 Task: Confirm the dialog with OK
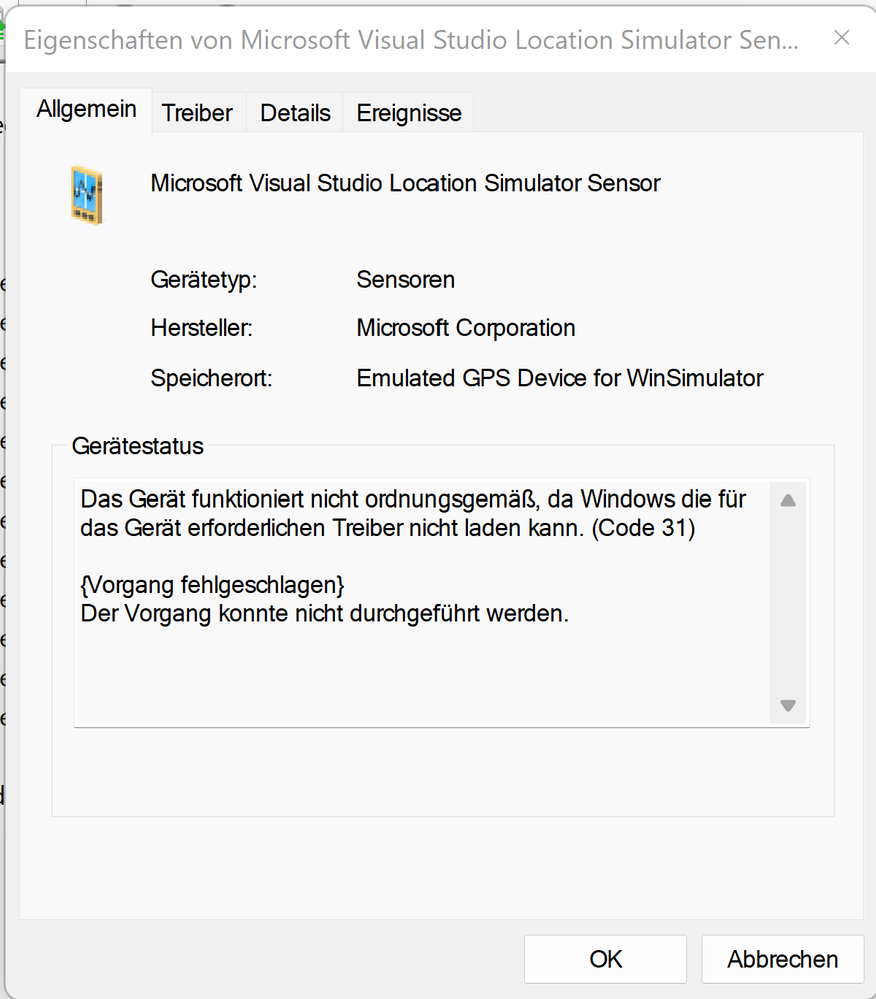pos(605,958)
